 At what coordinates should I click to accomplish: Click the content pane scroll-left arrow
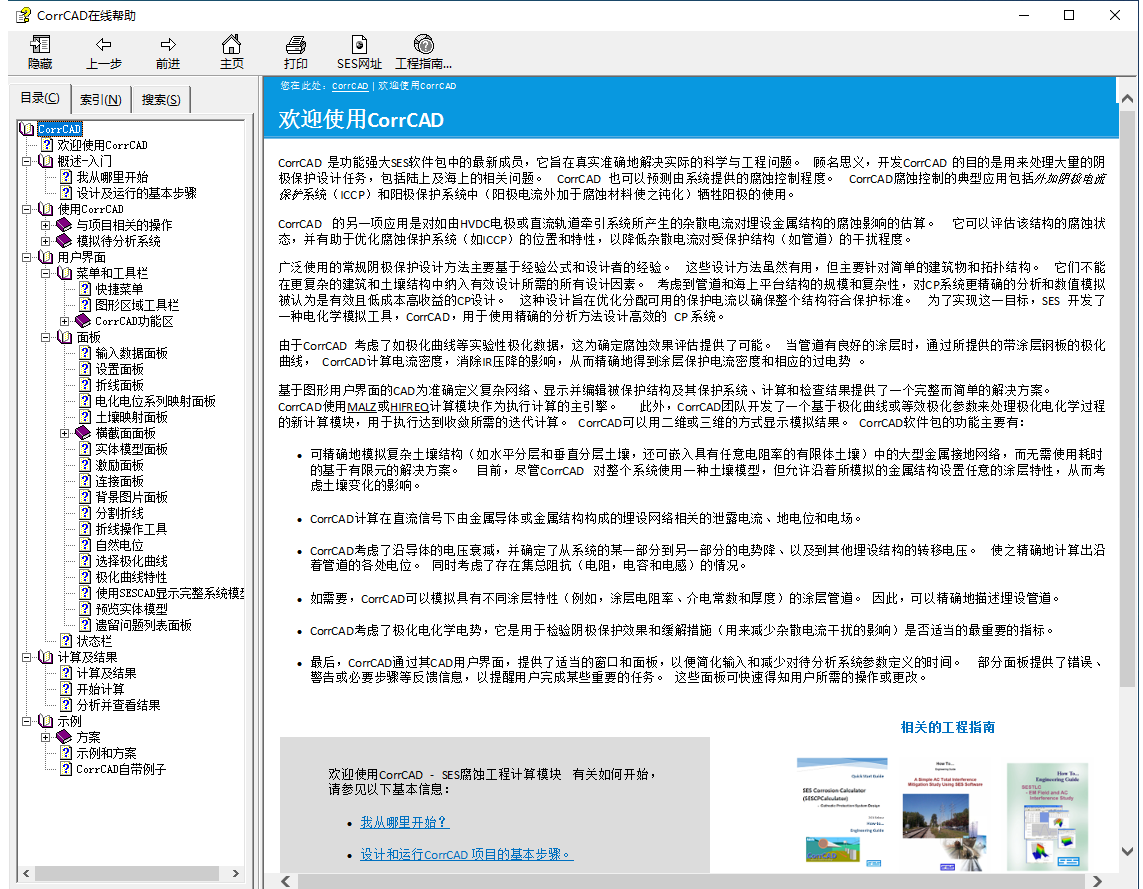click(x=286, y=881)
